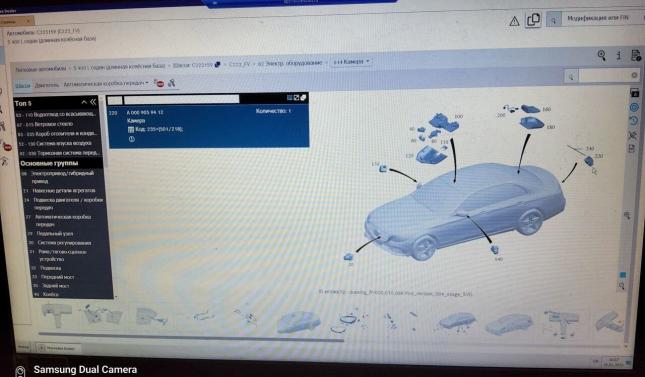Click the history clock icon on right toolbar
The height and width of the screenshot is (377, 645).
pos(633,121)
